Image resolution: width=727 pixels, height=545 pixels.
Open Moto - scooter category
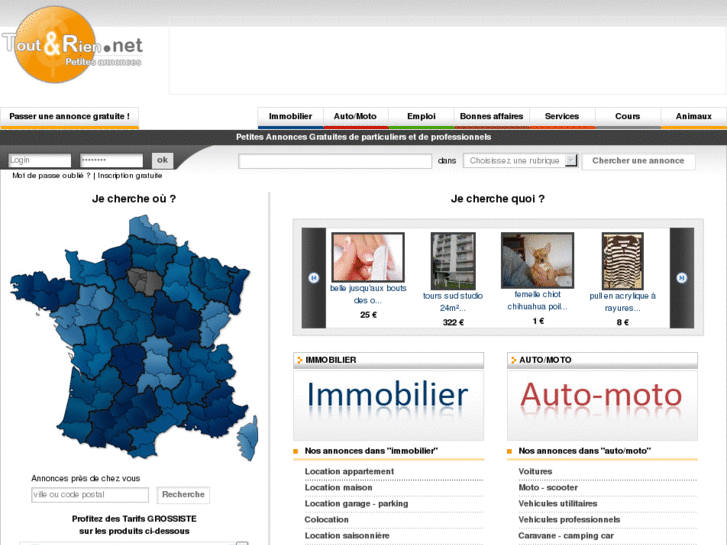pyautogui.click(x=548, y=487)
